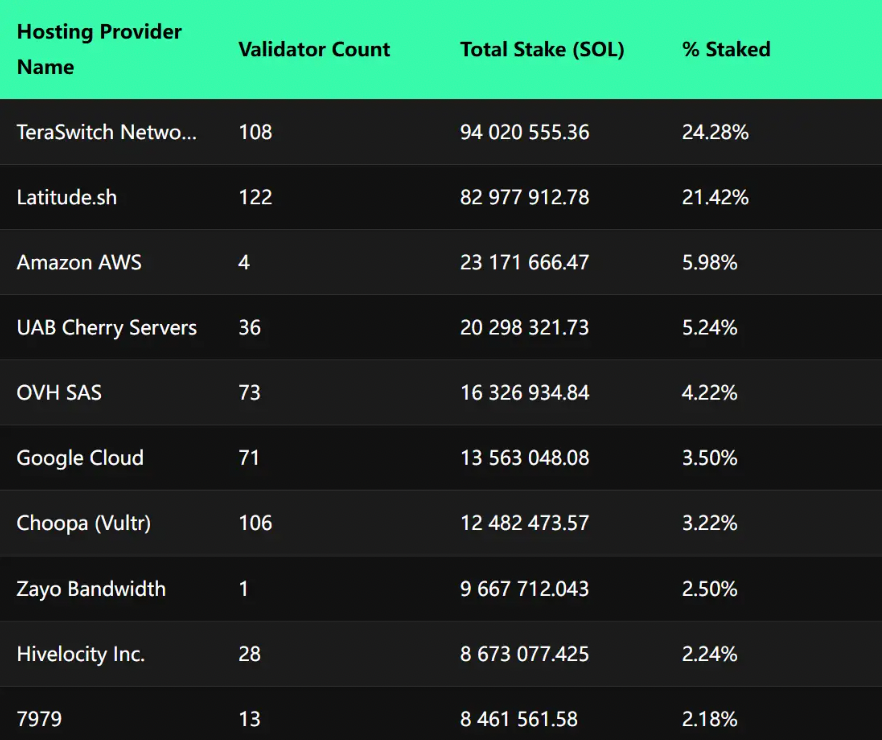Click the stake value 8 461 561.58
The image size is (882, 740).
(x=519, y=719)
